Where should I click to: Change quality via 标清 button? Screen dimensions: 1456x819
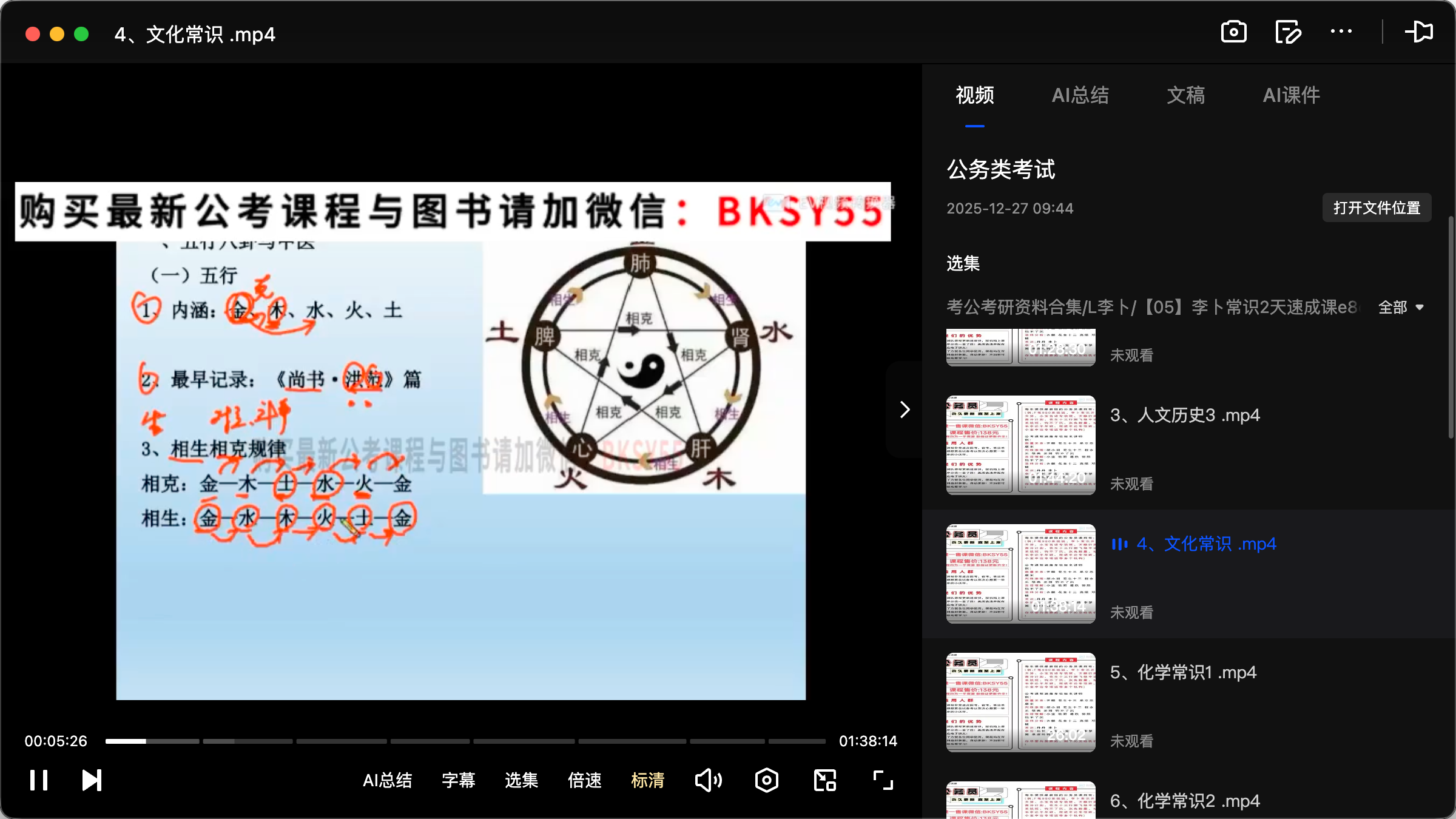click(x=647, y=781)
